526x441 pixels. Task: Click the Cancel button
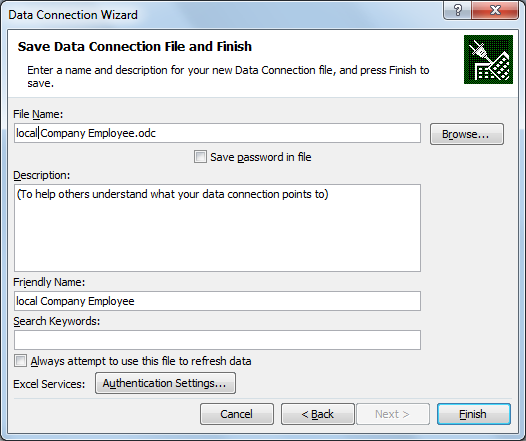tap(237, 414)
